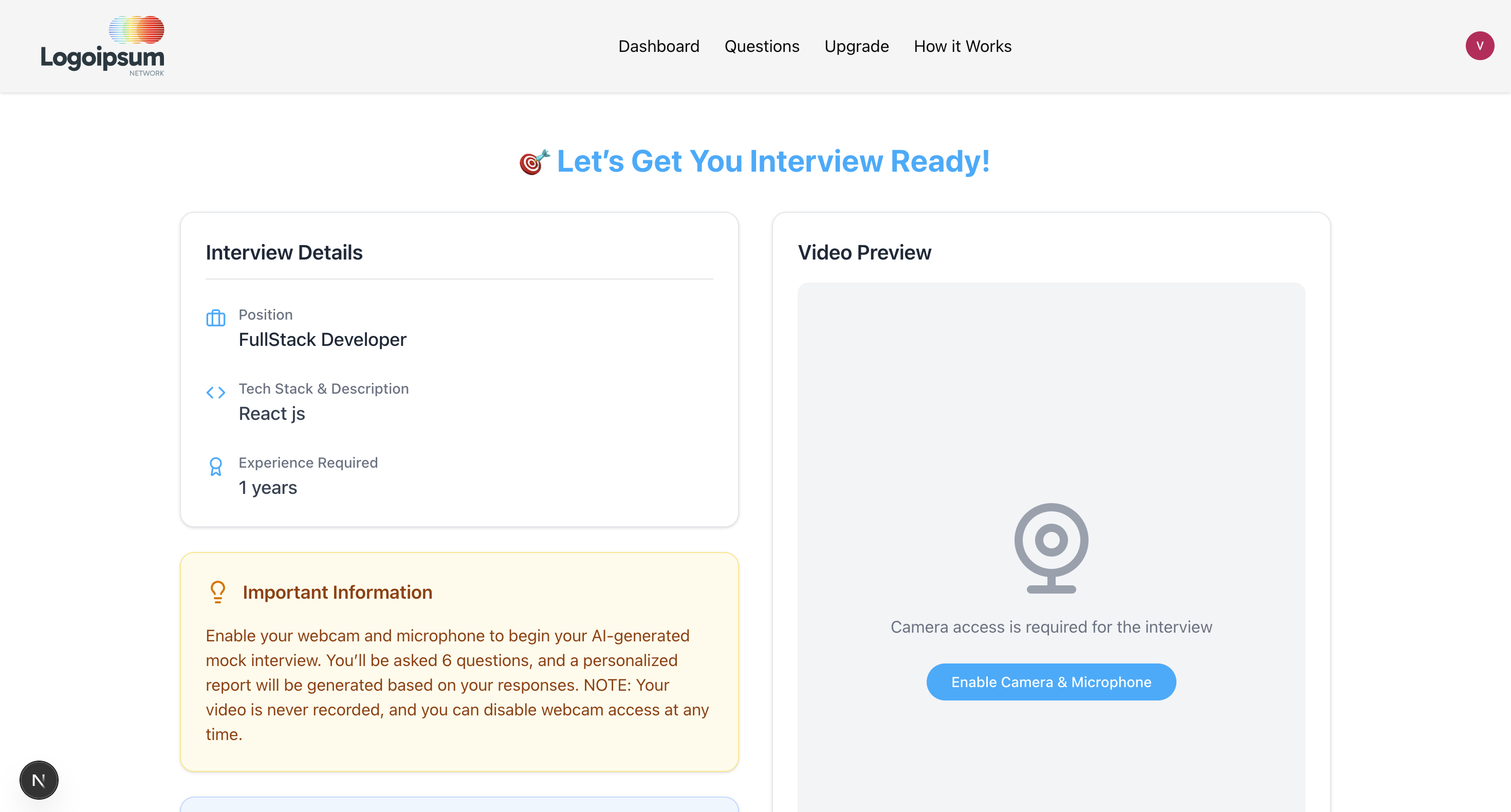Click the lightbulb Important Information icon
Image resolution: width=1511 pixels, height=812 pixels.
coord(217,592)
